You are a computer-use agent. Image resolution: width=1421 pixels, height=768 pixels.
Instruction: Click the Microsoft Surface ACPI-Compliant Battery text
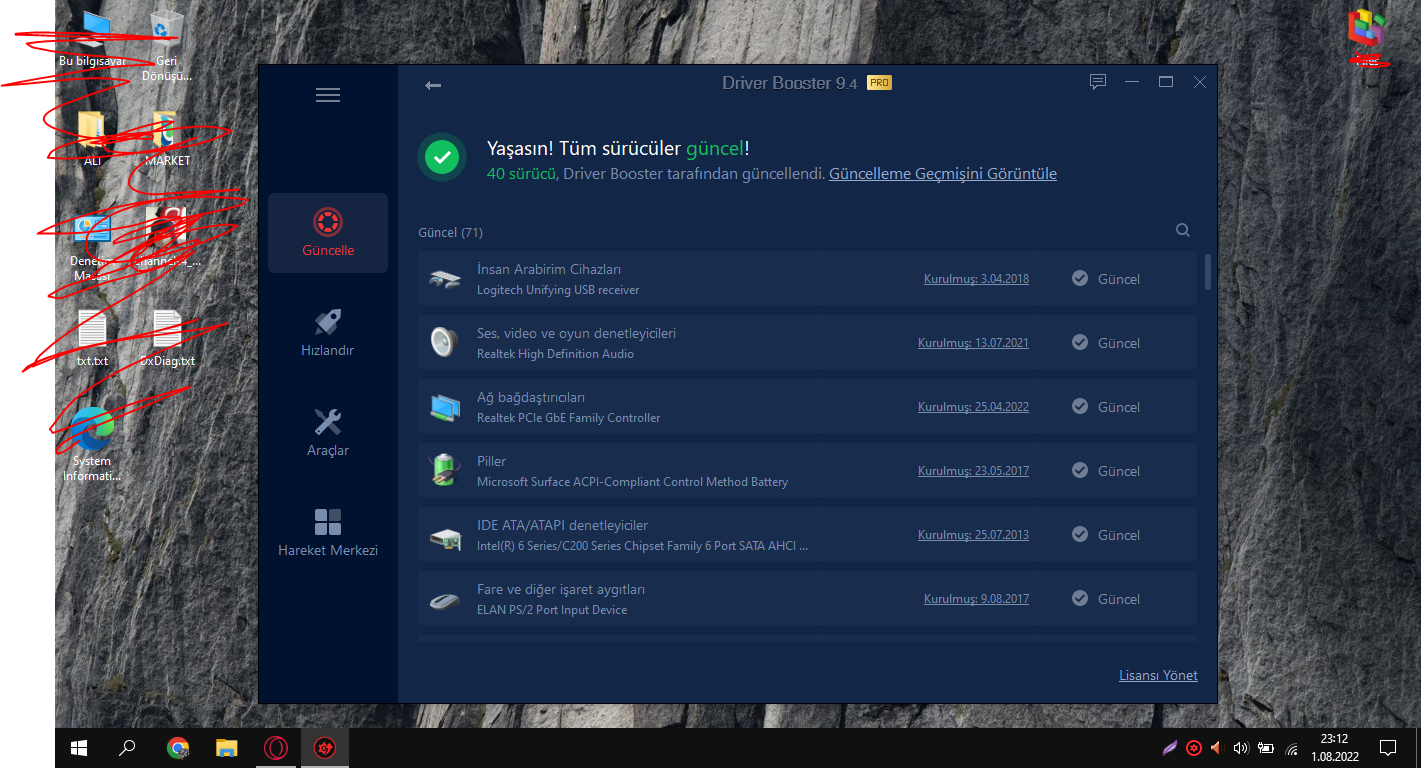[x=632, y=482]
